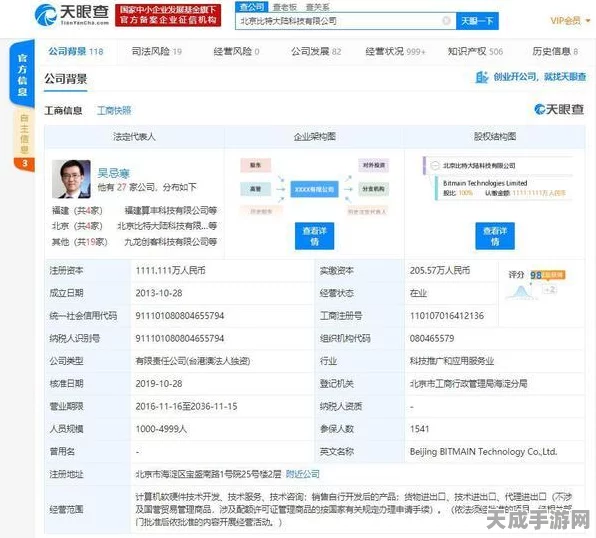The width and height of the screenshot is (596, 538).
Task: Clear the search box with the X icon
Action: (447, 21)
